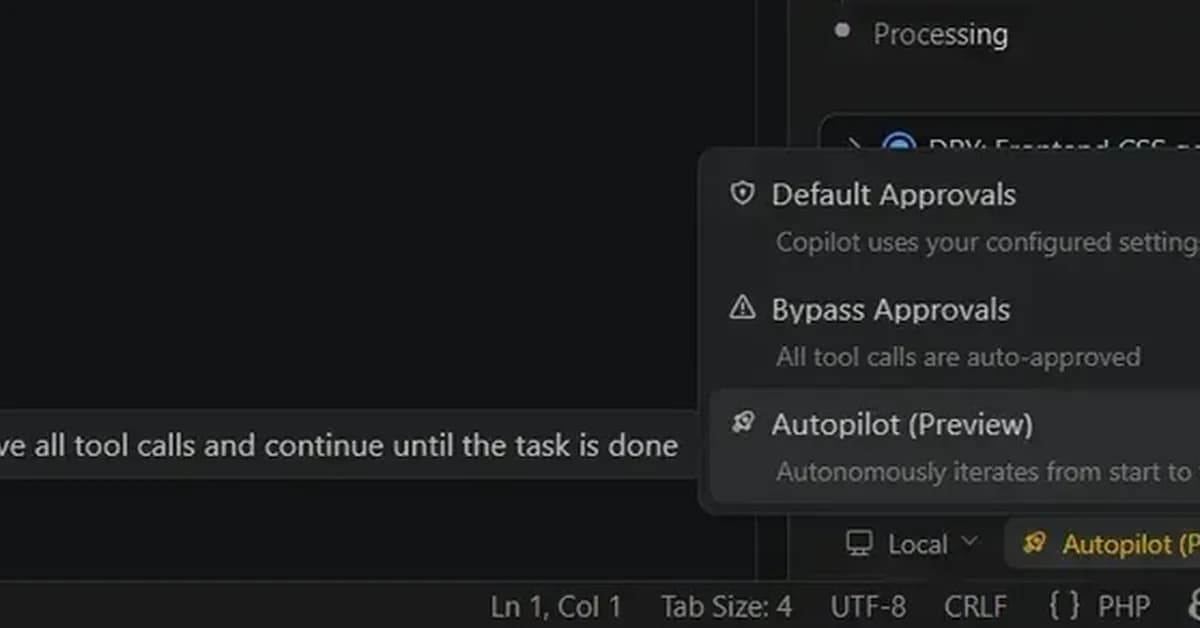Select Bypass Approvals from the menu
This screenshot has width=1200, height=628.
click(x=890, y=308)
